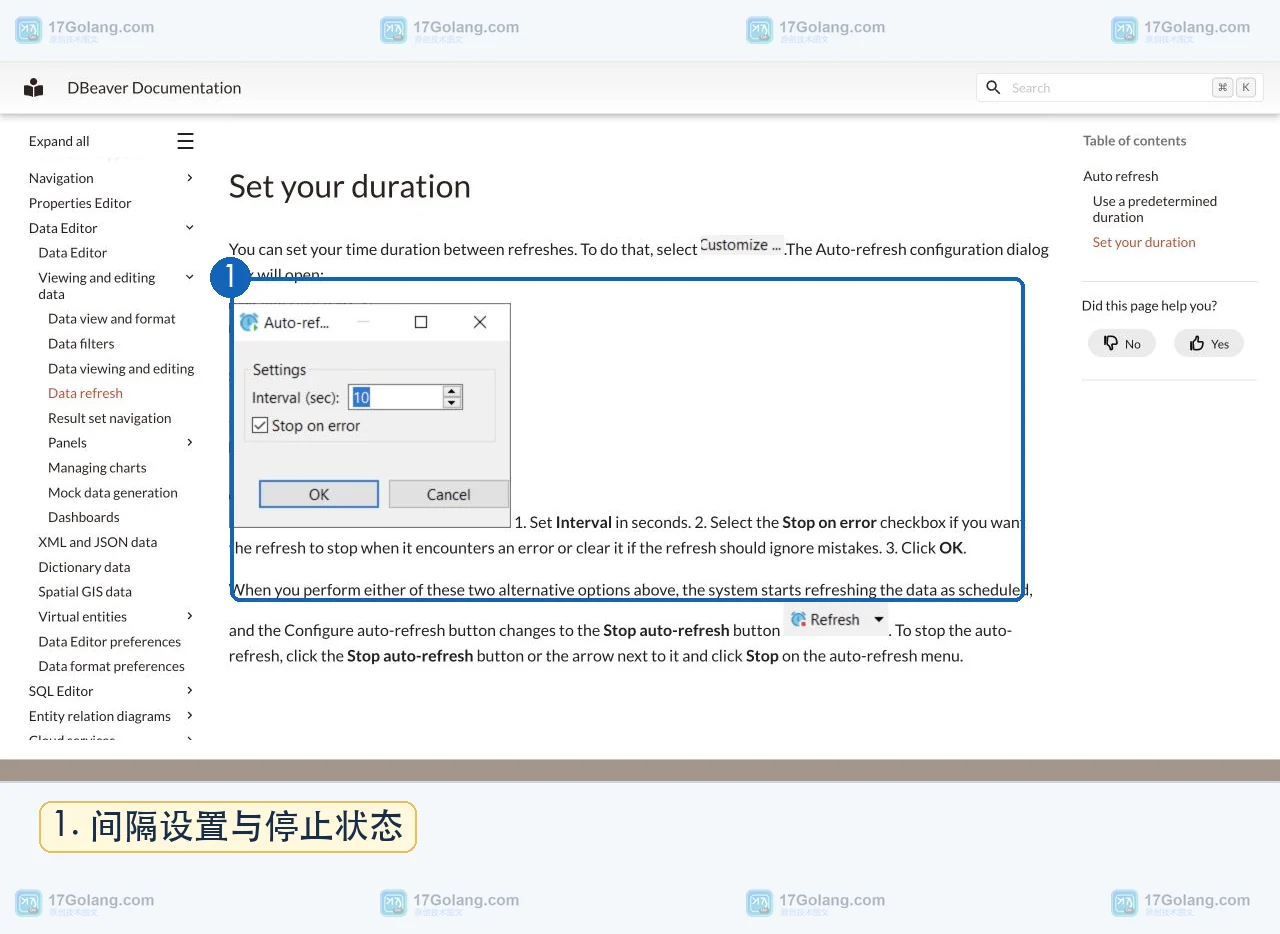The height and width of the screenshot is (934, 1280).
Task: Open Data view and format page
Action: coord(112,318)
